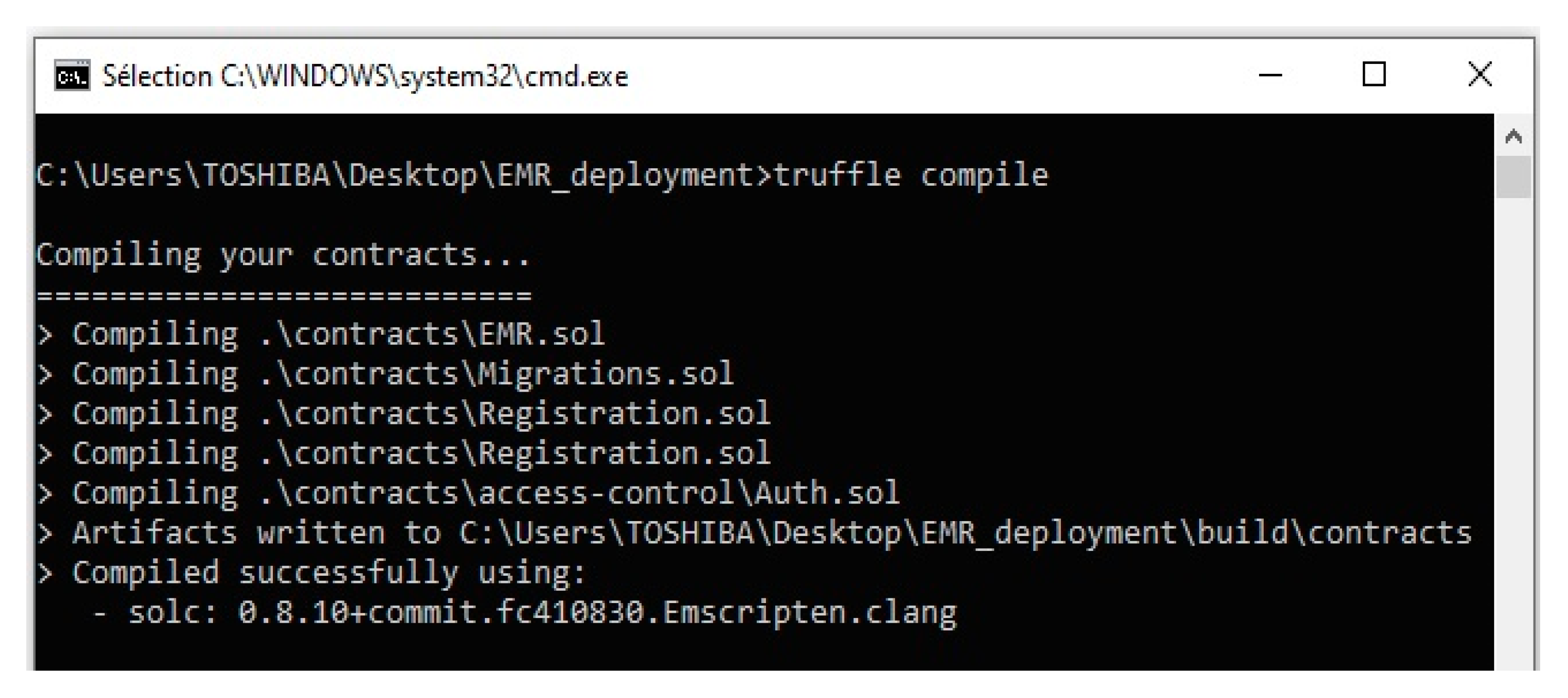Screen dimensions: 1568x698
Task: Click the row of equals signs separator
Action: [x=284, y=296]
